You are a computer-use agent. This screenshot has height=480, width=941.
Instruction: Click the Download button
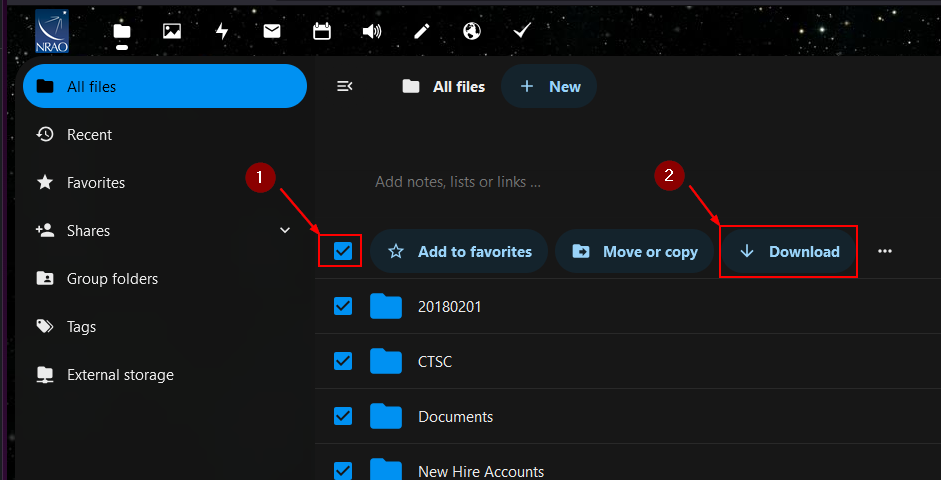[789, 252]
